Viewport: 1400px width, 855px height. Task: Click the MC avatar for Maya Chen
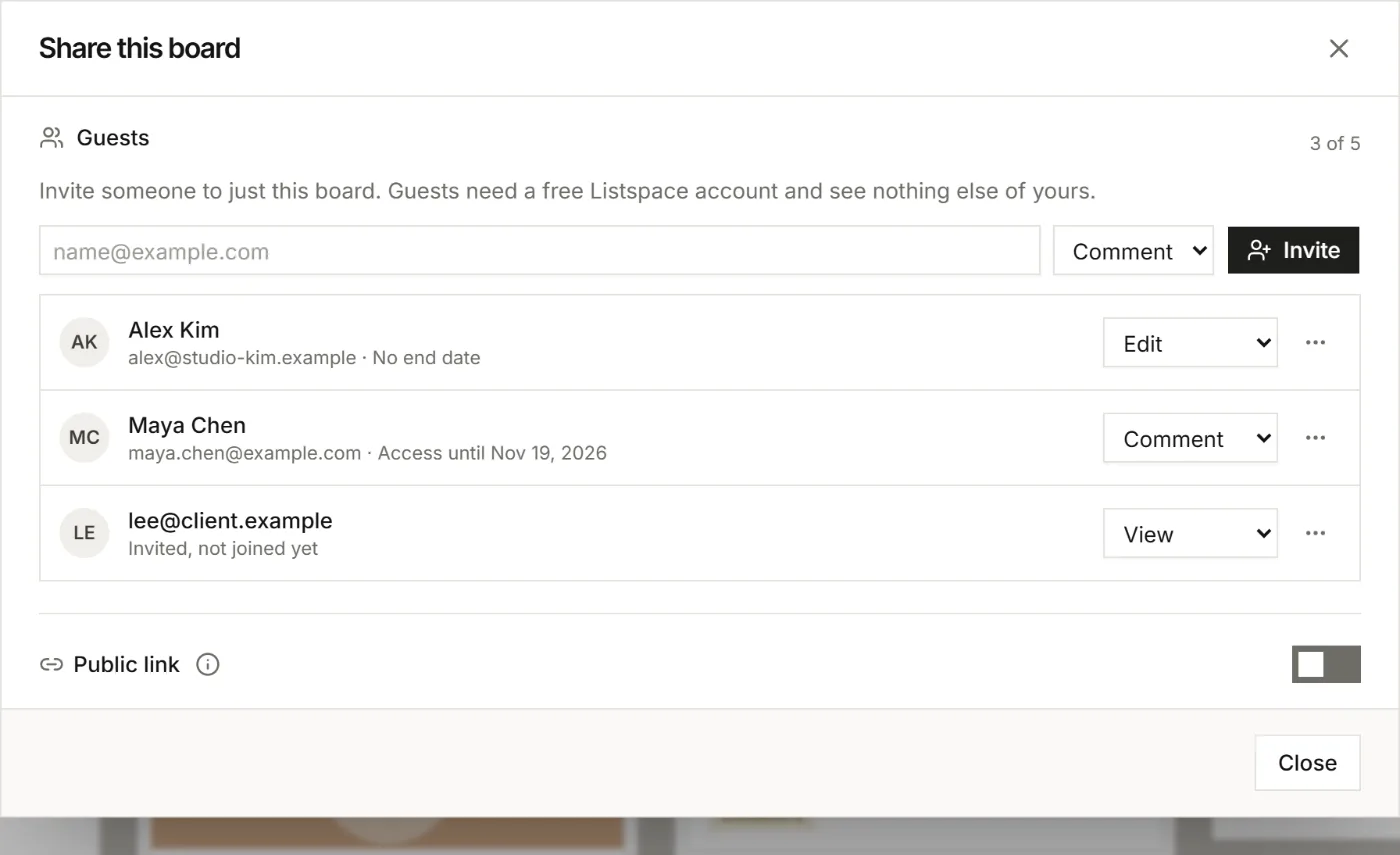84,438
